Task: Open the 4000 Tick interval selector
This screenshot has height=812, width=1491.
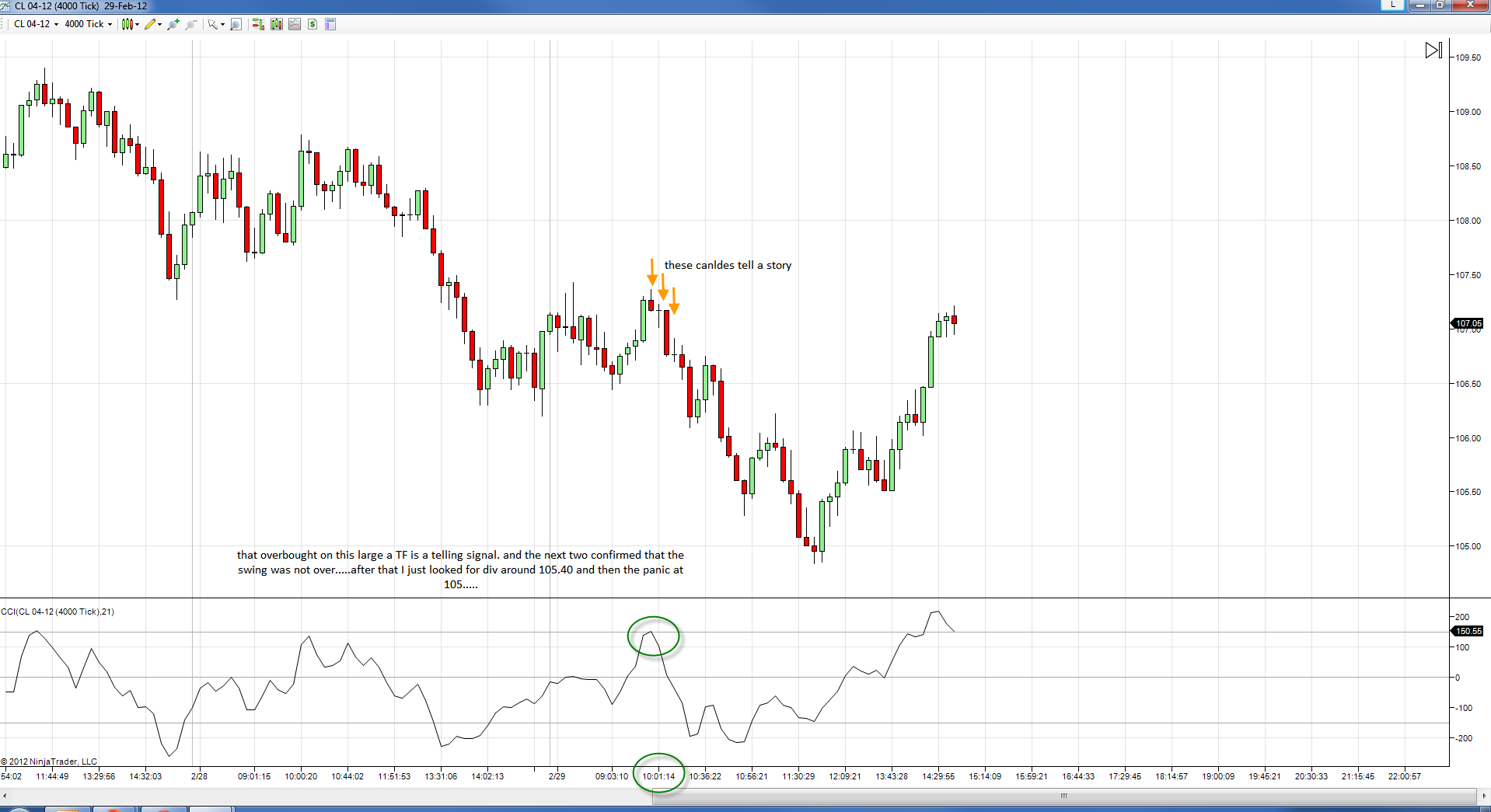Action: [x=88, y=24]
